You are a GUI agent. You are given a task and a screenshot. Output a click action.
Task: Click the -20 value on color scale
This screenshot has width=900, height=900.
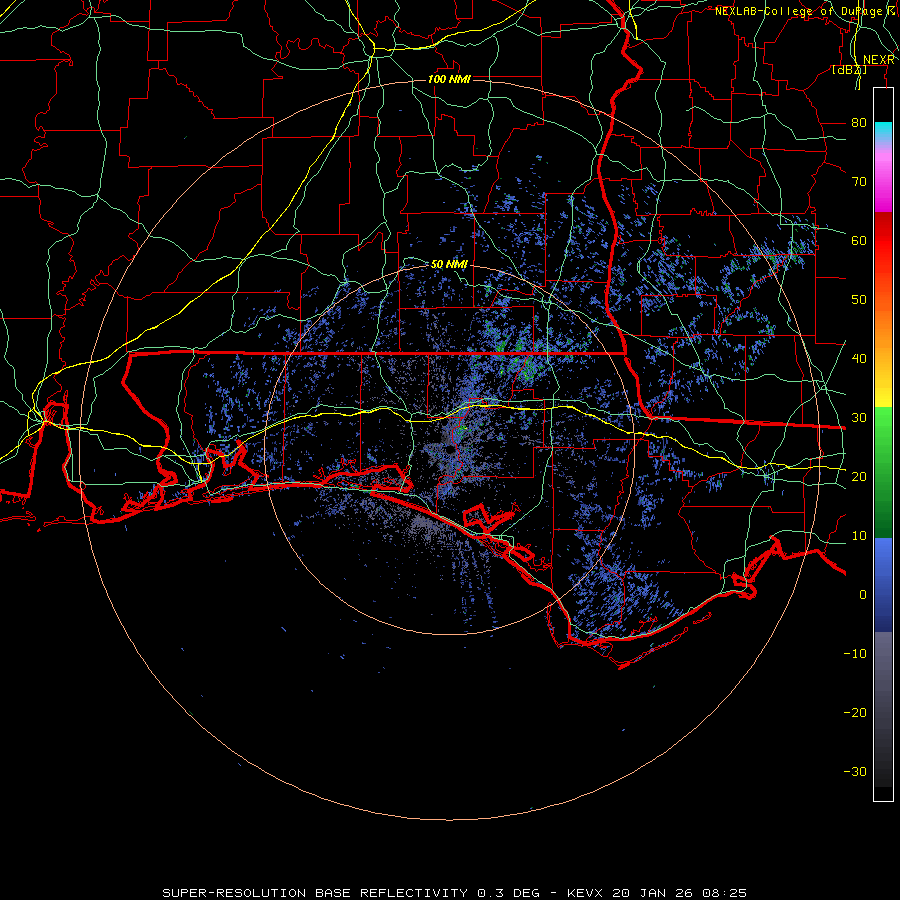[x=855, y=712]
